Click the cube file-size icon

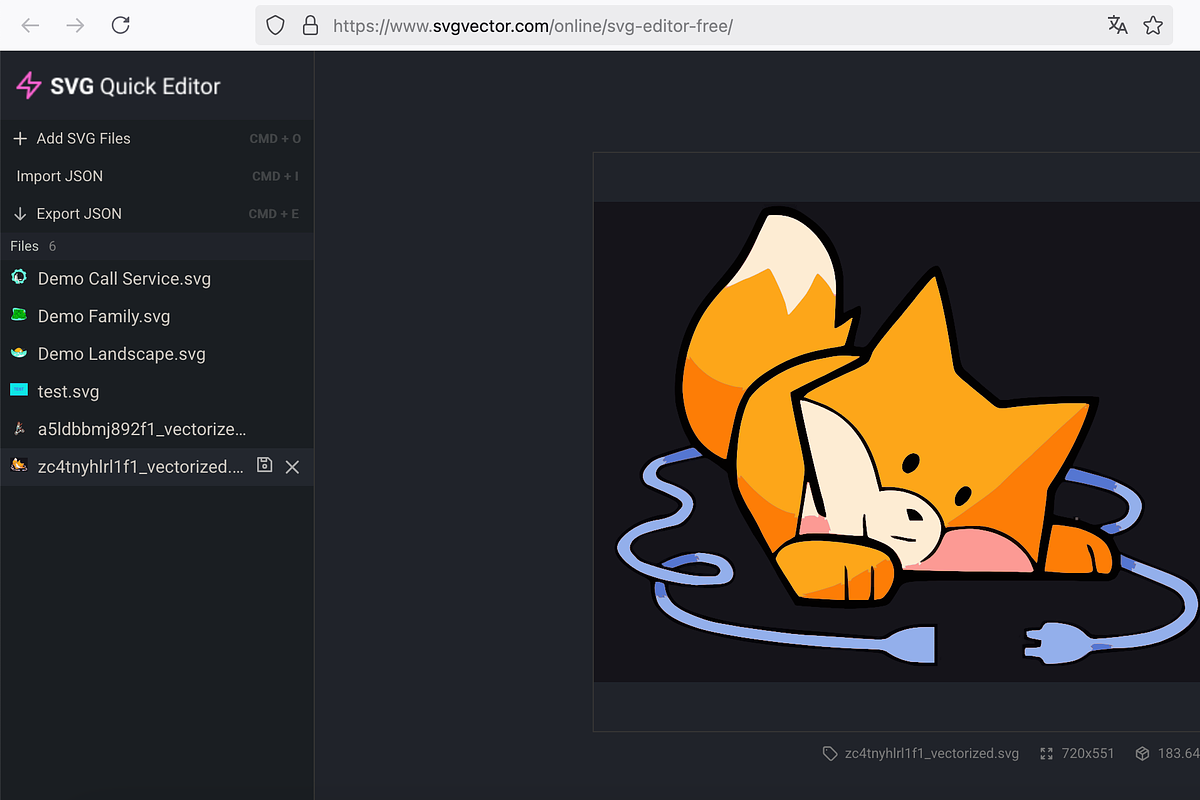pyautogui.click(x=1144, y=754)
